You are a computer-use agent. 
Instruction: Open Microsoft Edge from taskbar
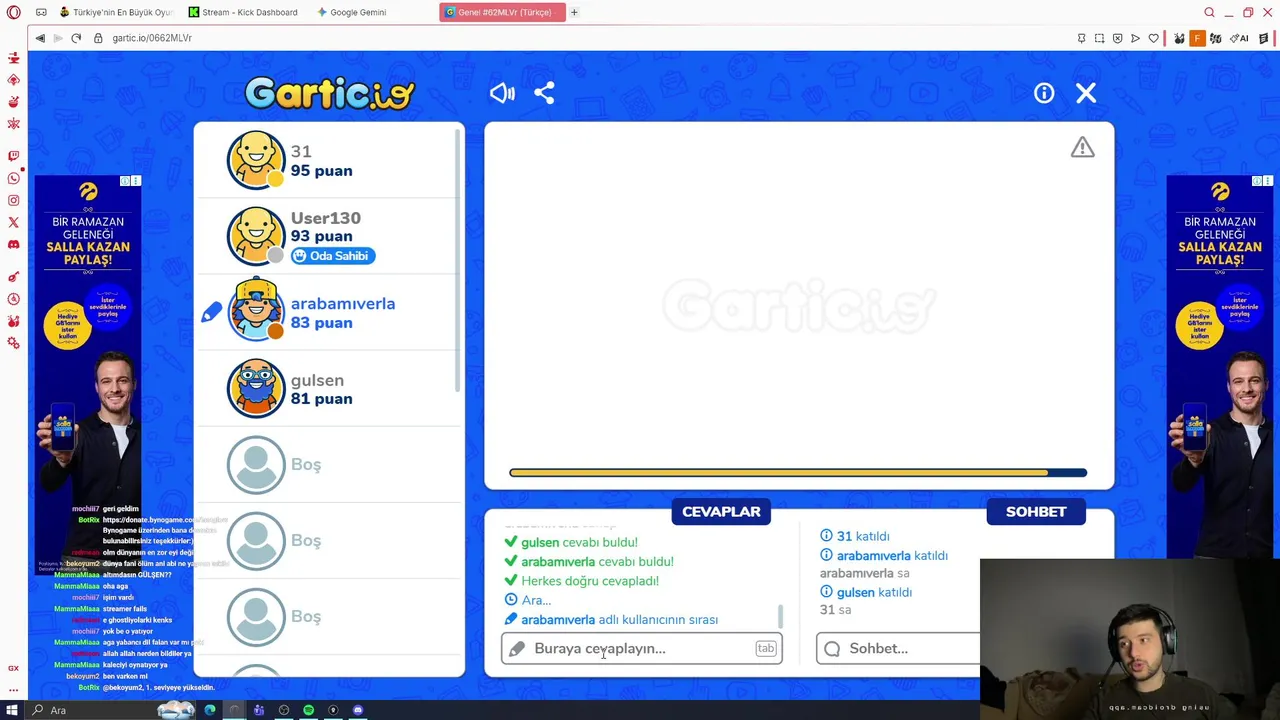pos(210,710)
